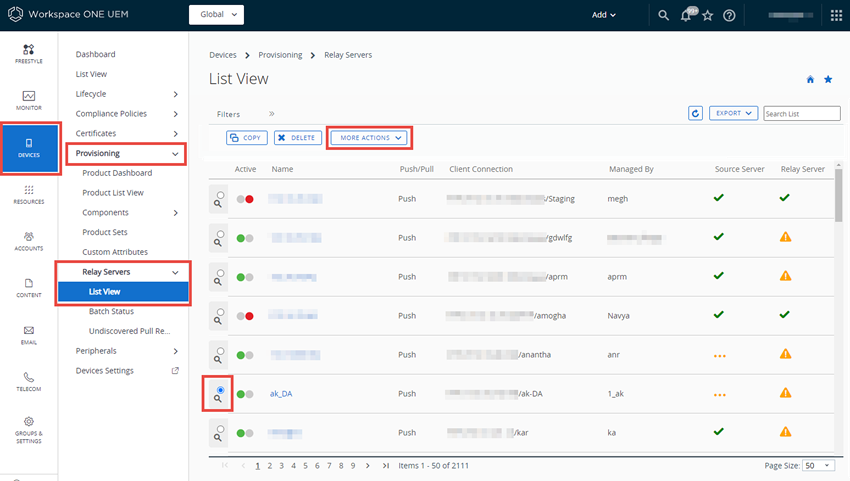850x481 pixels.
Task: Open the Export dropdown
Action: click(733, 113)
